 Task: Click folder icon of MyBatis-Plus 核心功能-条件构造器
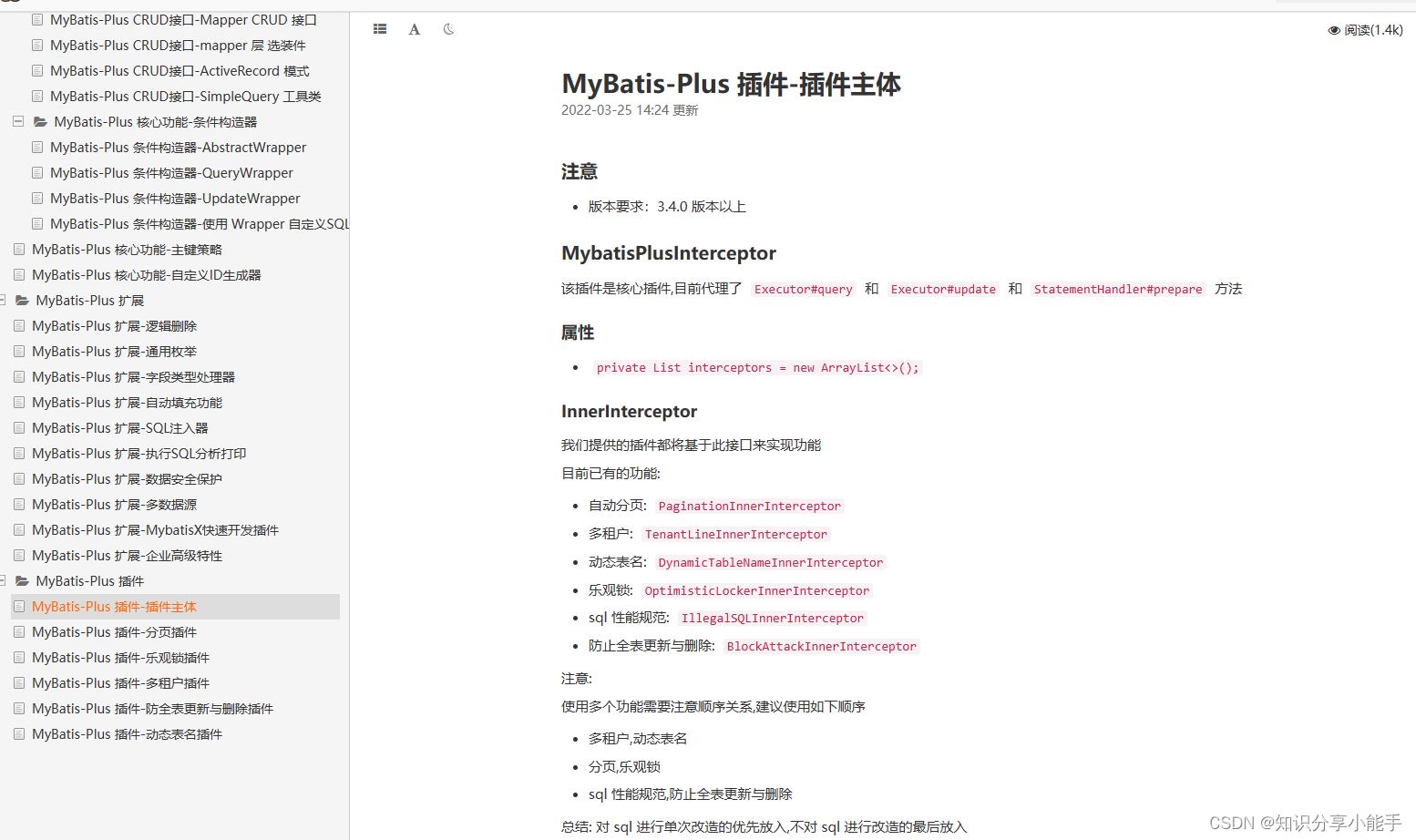click(40, 121)
